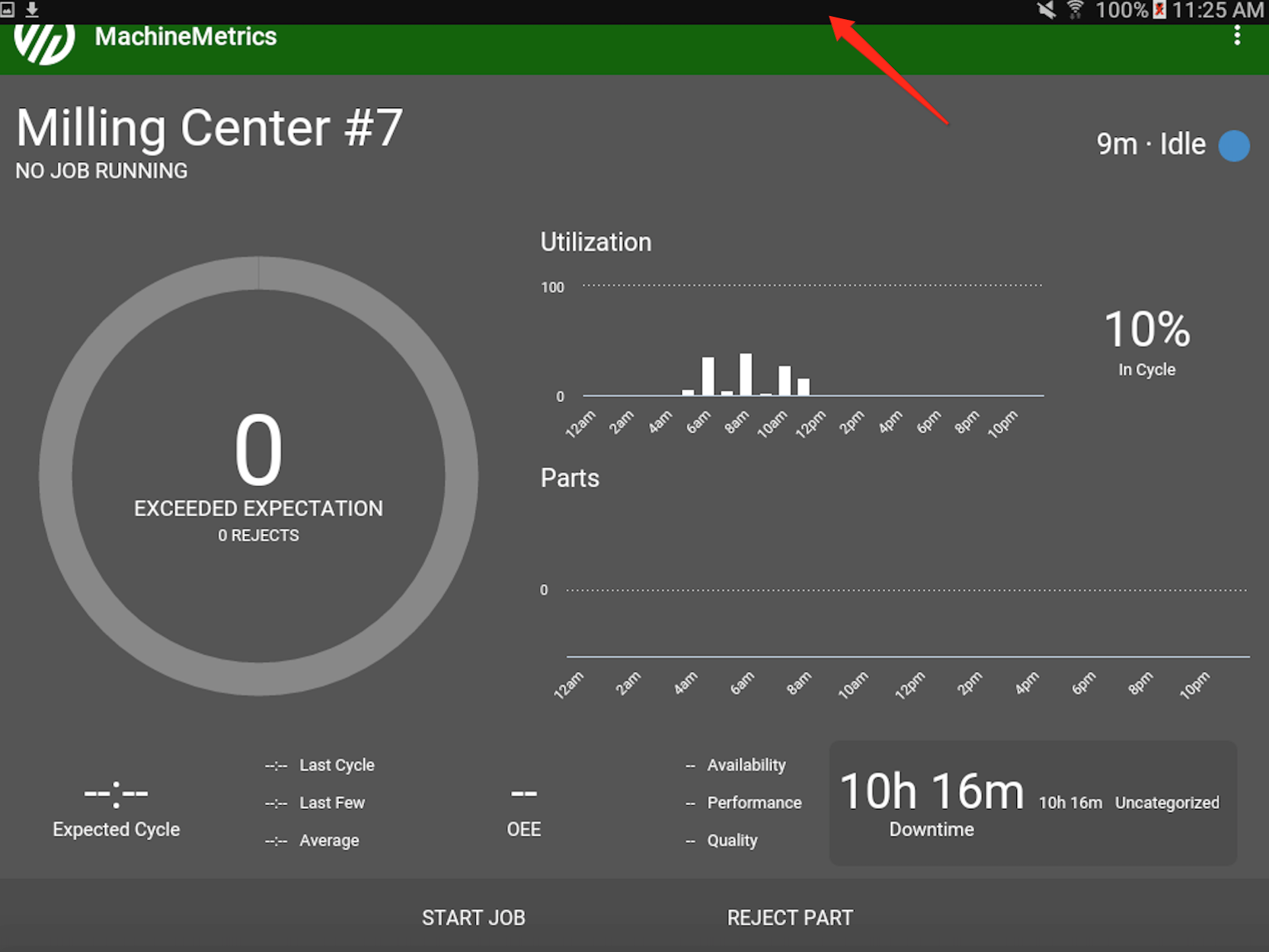
Task: Tap the OEE label
Action: coord(524,829)
